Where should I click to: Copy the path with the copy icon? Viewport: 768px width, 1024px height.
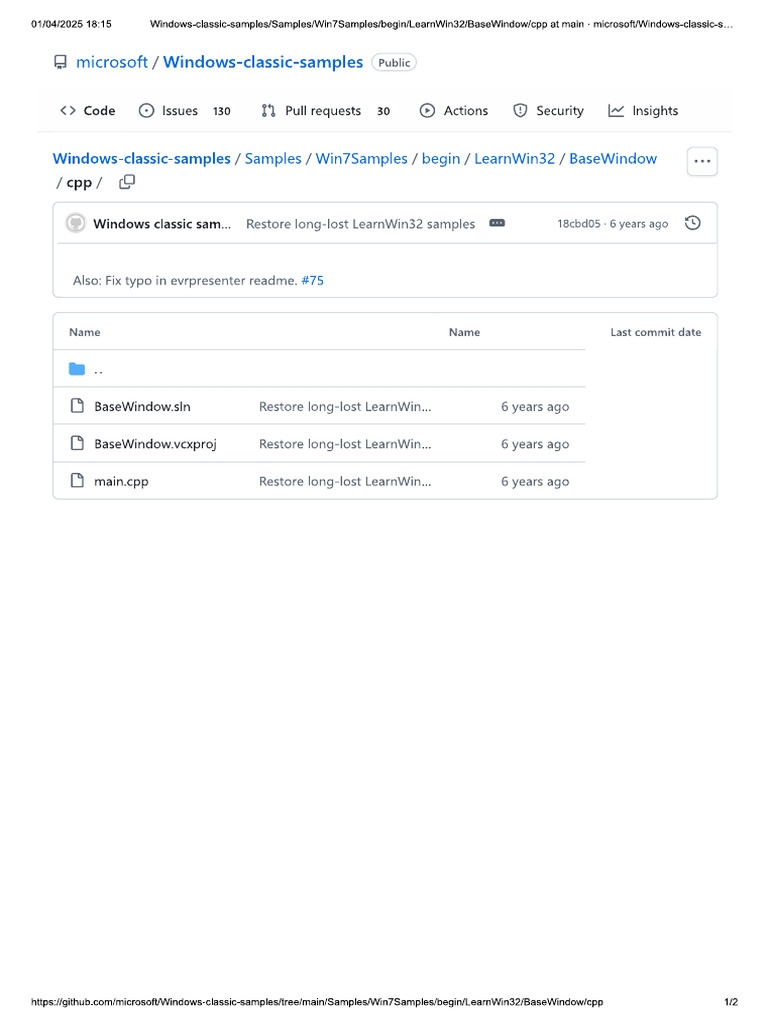(x=127, y=182)
